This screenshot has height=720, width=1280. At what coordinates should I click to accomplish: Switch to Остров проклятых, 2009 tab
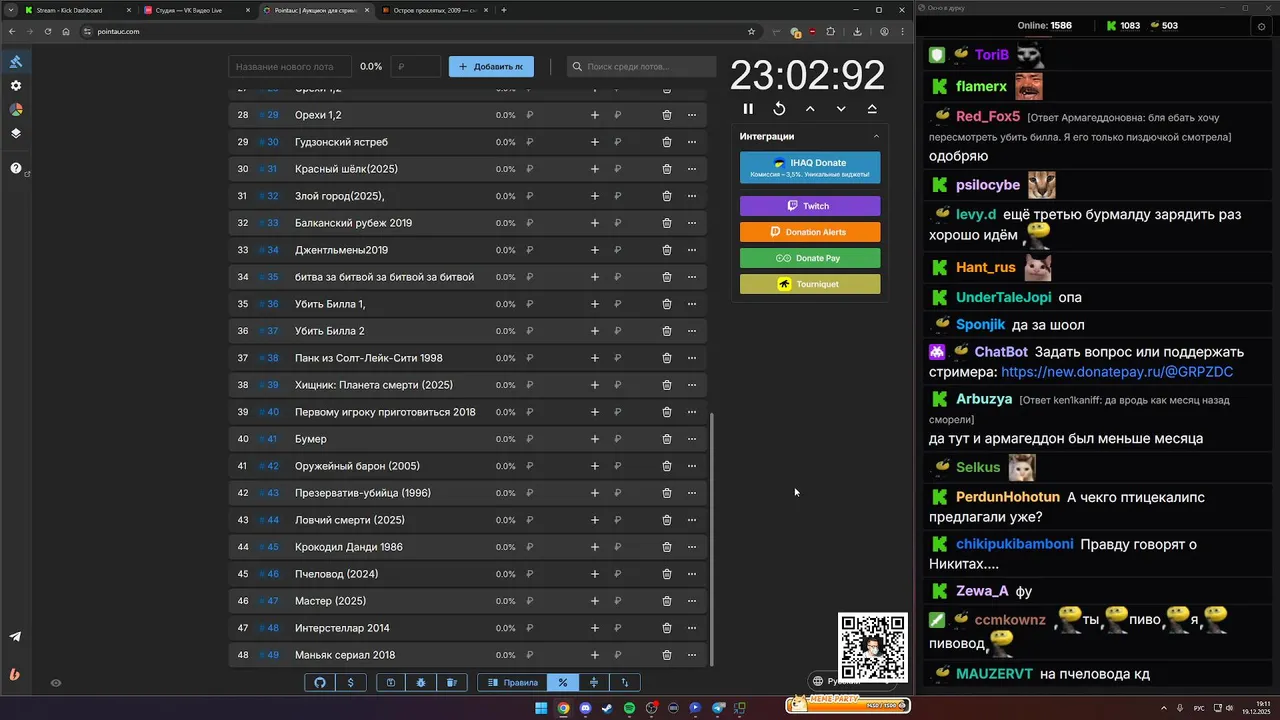433,10
